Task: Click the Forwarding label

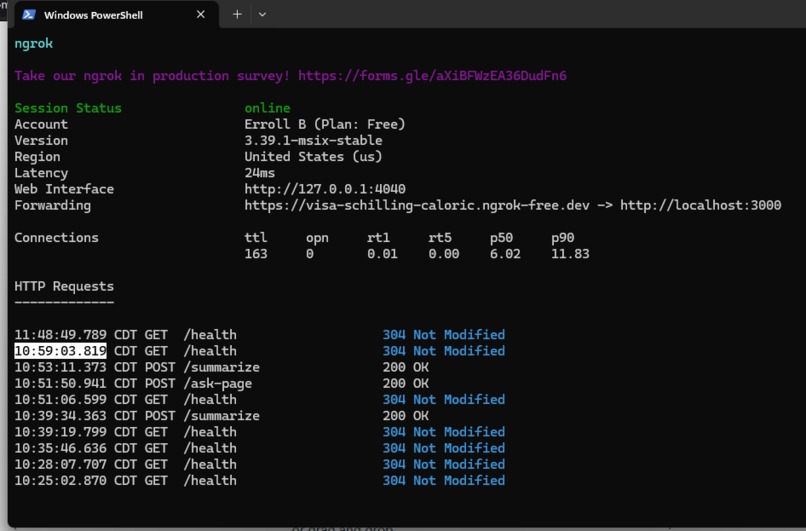Action: (x=52, y=205)
